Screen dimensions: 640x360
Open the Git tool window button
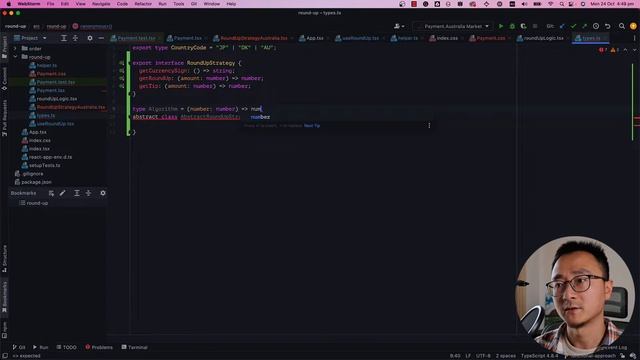click(18, 347)
